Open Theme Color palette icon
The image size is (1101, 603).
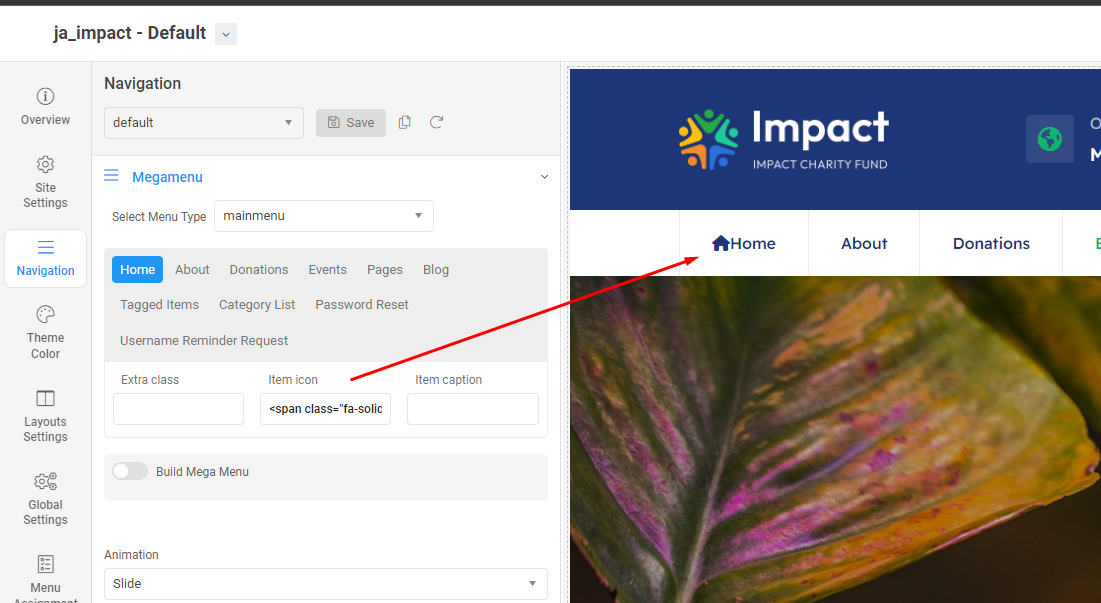46,314
